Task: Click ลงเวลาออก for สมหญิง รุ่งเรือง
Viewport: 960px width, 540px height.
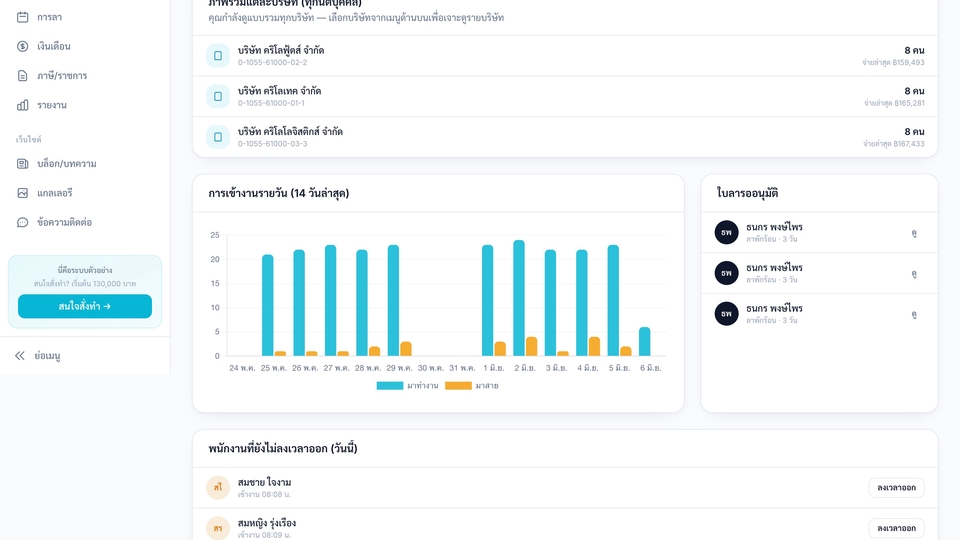Action: [896, 528]
